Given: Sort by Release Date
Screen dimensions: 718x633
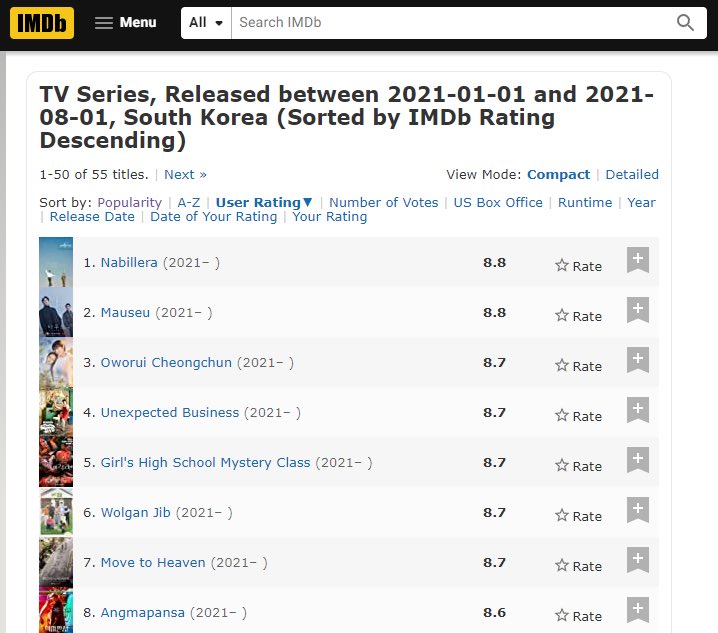Looking at the screenshot, I should [92, 217].
